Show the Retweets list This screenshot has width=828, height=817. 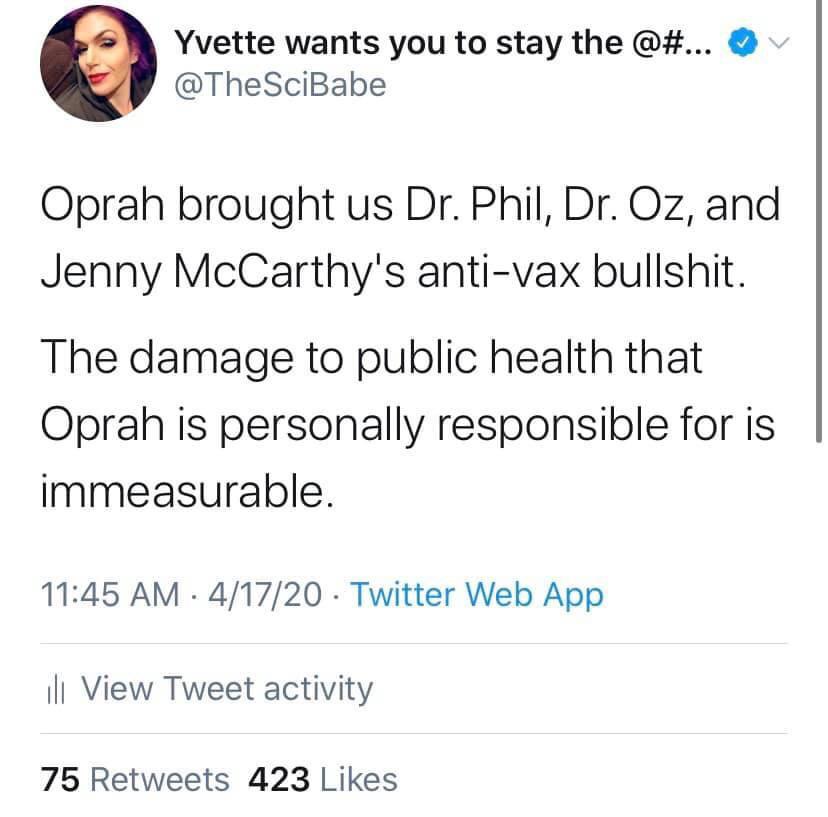click(156, 780)
